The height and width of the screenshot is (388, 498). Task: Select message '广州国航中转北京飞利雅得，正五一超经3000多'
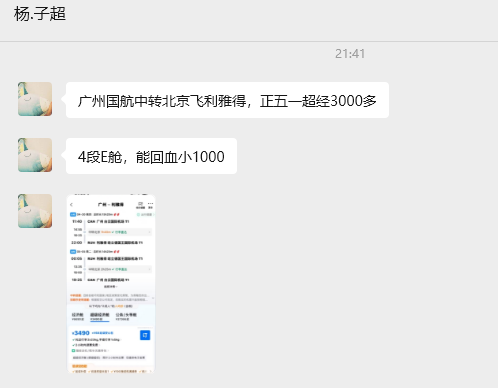point(227,100)
